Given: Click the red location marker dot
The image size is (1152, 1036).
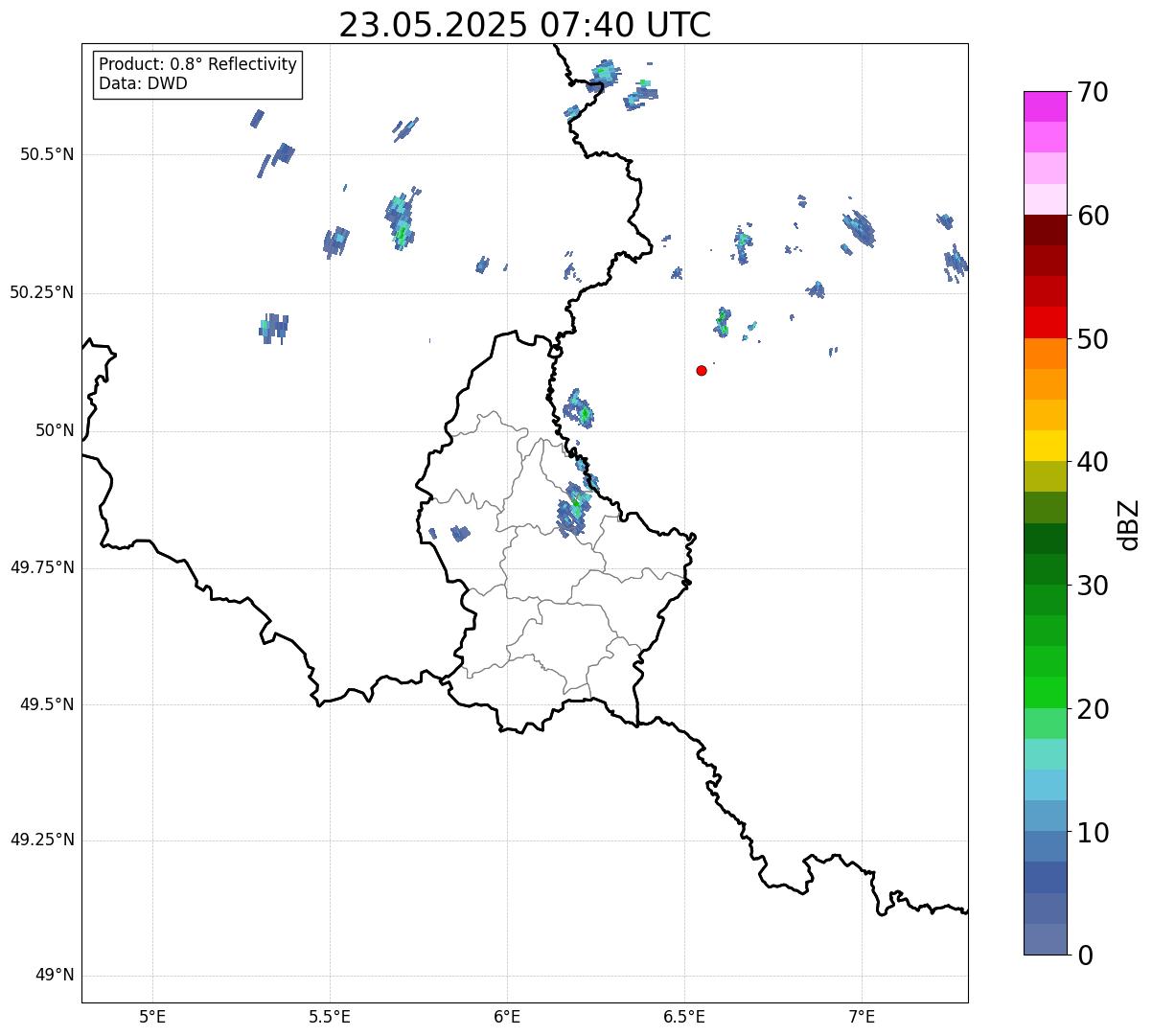Looking at the screenshot, I should click(702, 370).
